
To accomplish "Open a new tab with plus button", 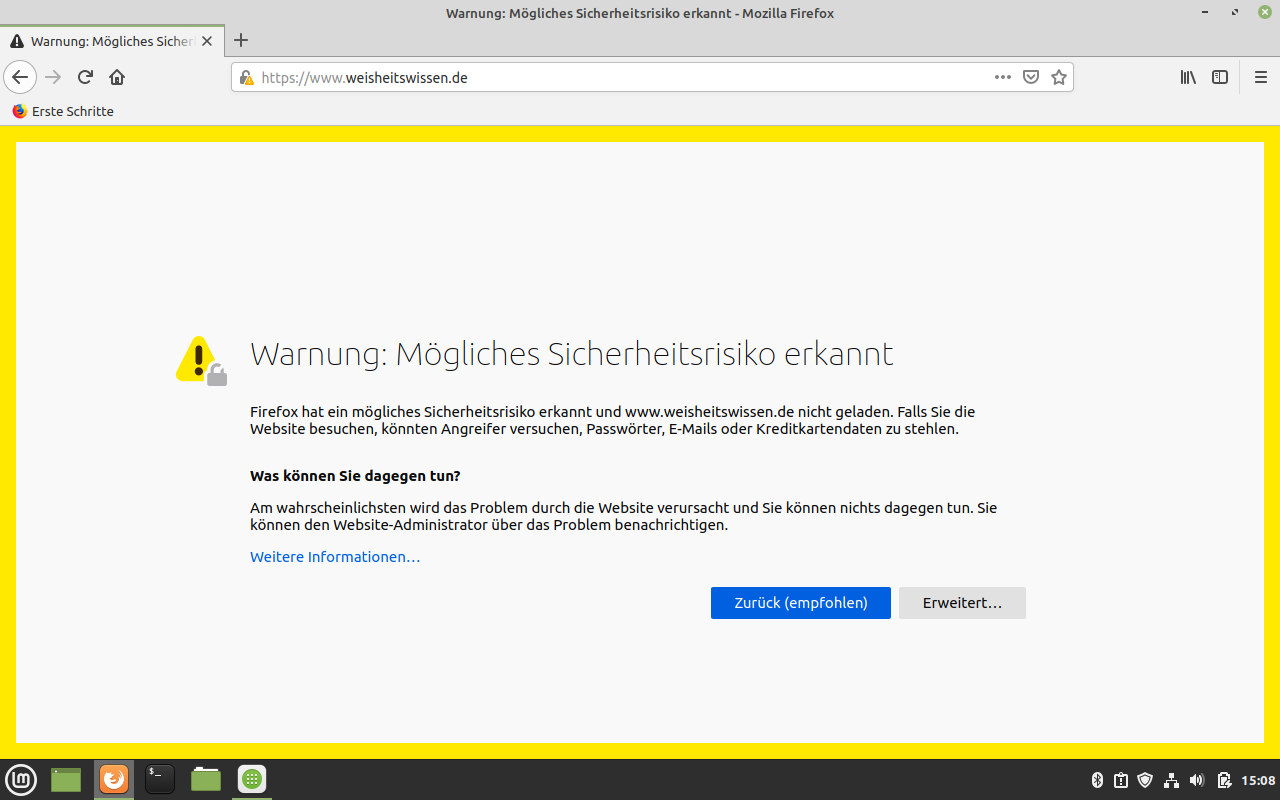I will point(241,41).
